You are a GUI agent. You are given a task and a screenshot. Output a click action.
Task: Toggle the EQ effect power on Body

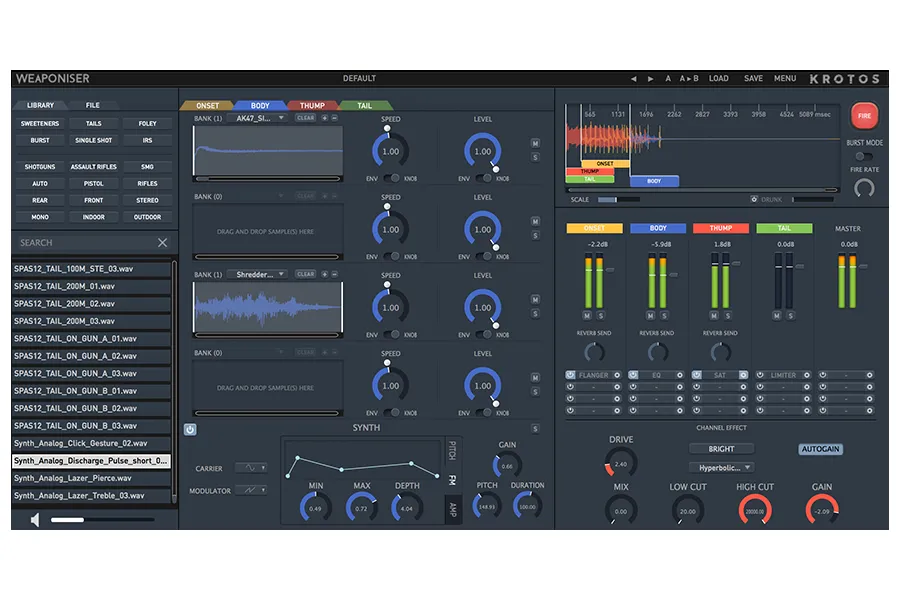point(633,375)
